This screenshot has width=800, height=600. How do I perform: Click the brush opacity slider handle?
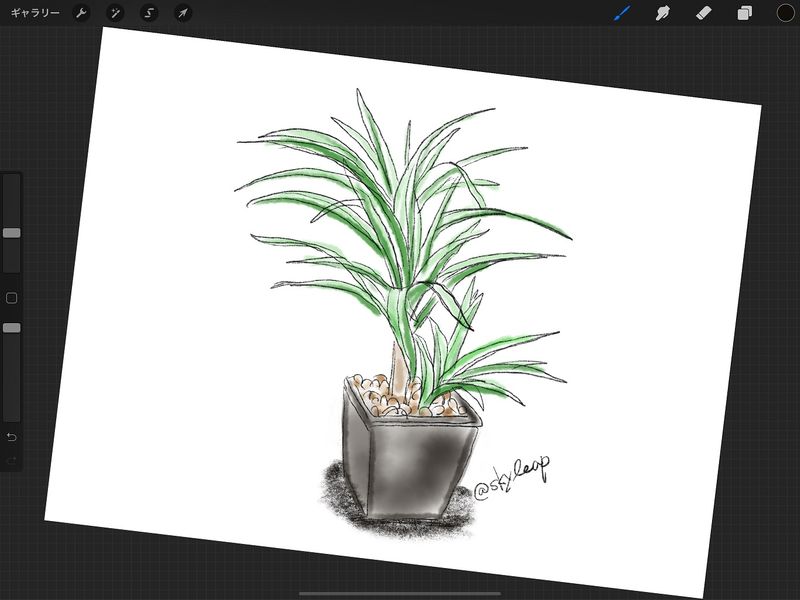tap(12, 327)
